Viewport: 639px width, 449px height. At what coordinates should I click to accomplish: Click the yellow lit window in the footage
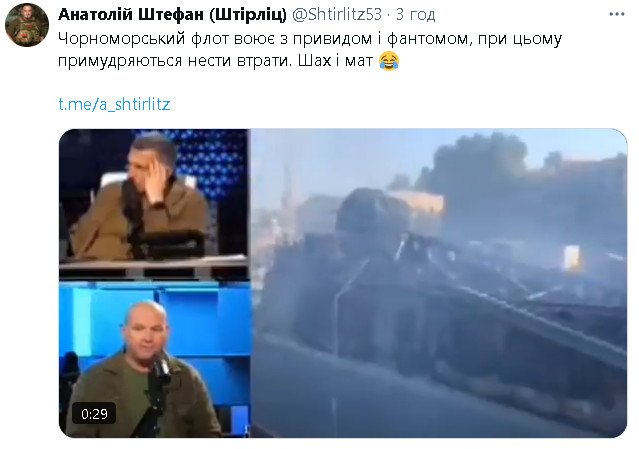tap(572, 258)
